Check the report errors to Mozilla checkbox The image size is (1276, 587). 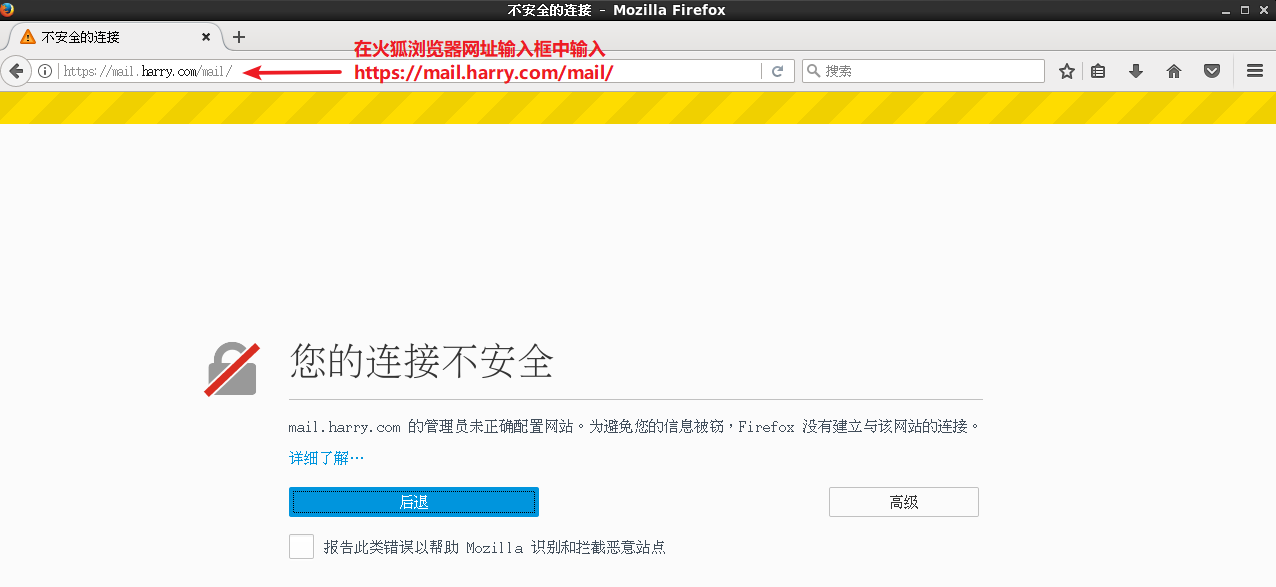click(301, 547)
